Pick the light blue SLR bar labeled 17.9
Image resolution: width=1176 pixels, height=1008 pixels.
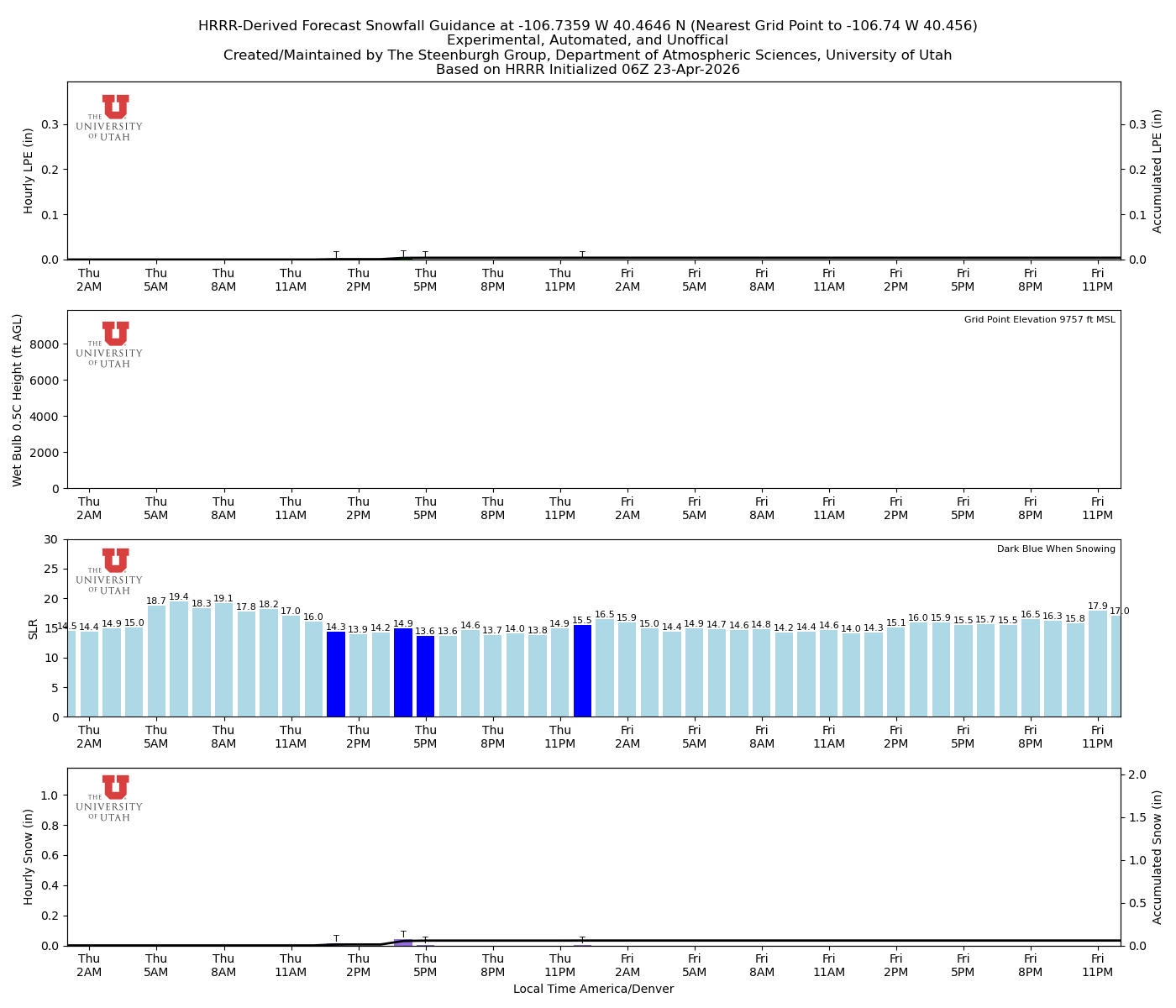coord(1098,664)
